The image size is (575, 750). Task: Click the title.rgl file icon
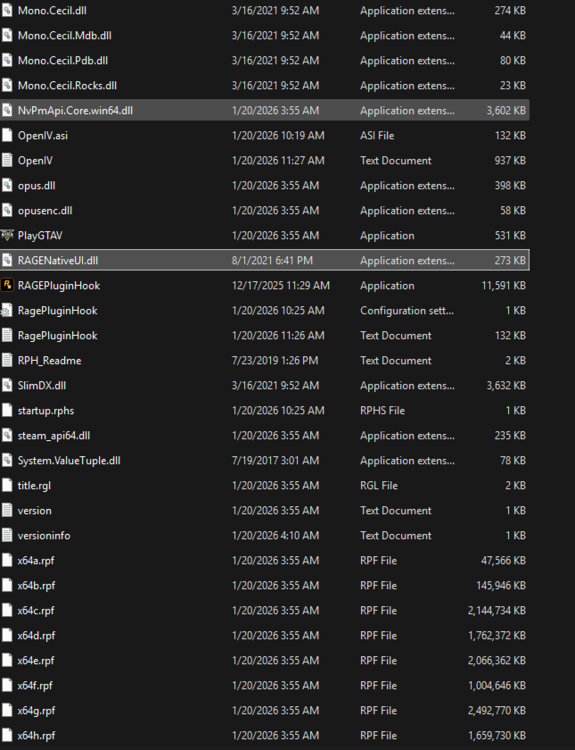pos(7,485)
